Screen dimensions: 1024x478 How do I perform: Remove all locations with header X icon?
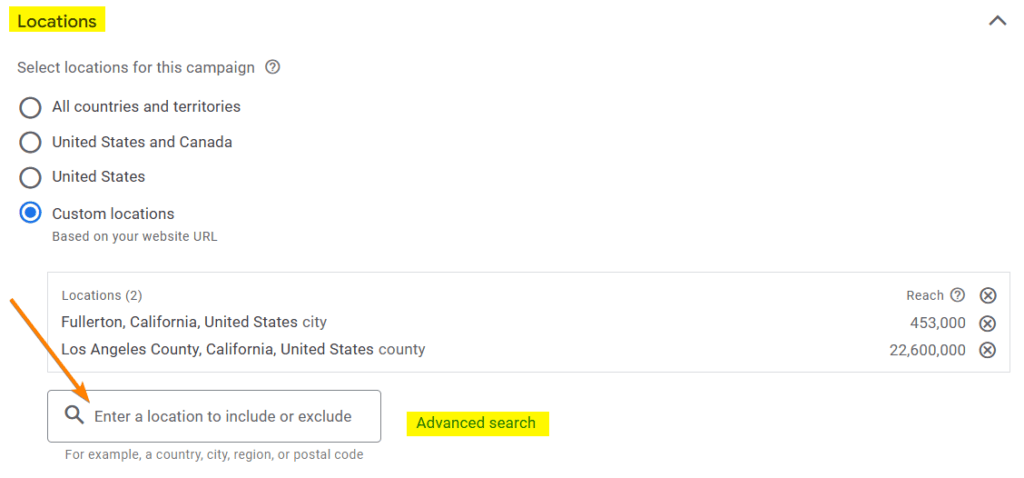[988, 295]
